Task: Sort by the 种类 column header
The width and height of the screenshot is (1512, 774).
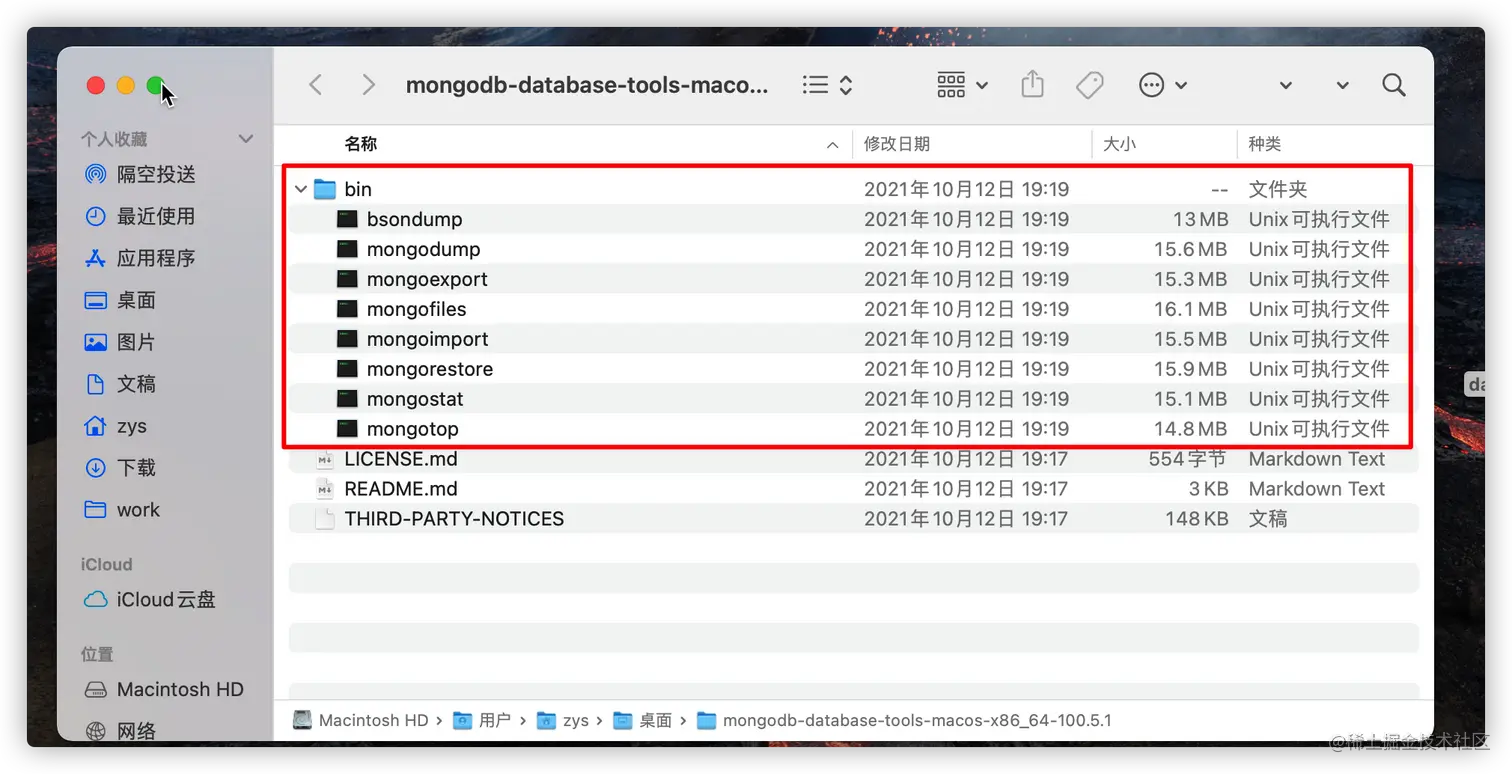Action: 1265,144
